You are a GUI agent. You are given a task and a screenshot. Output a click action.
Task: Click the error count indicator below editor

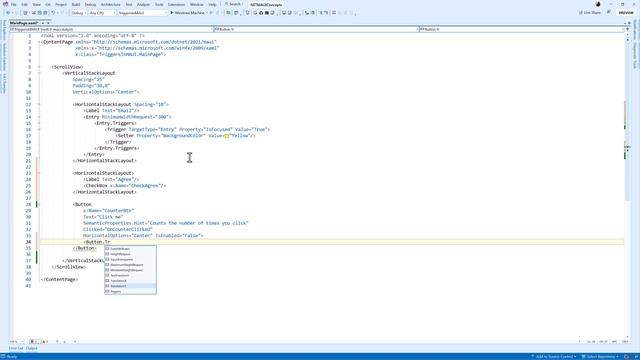pos(35,342)
